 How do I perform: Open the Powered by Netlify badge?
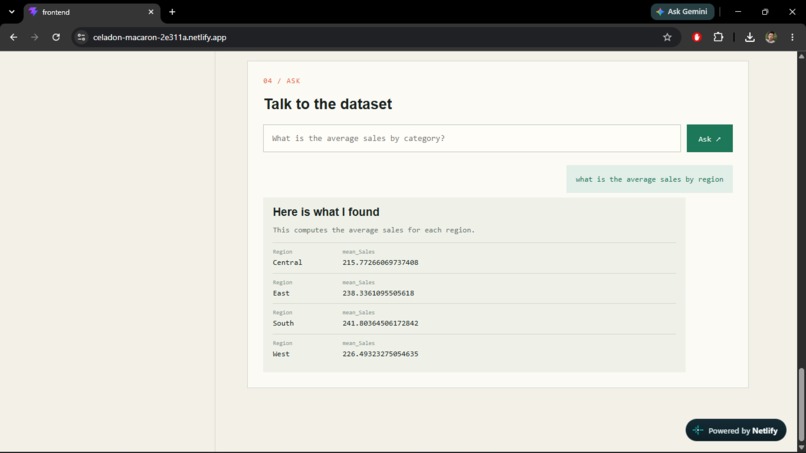[736, 430]
